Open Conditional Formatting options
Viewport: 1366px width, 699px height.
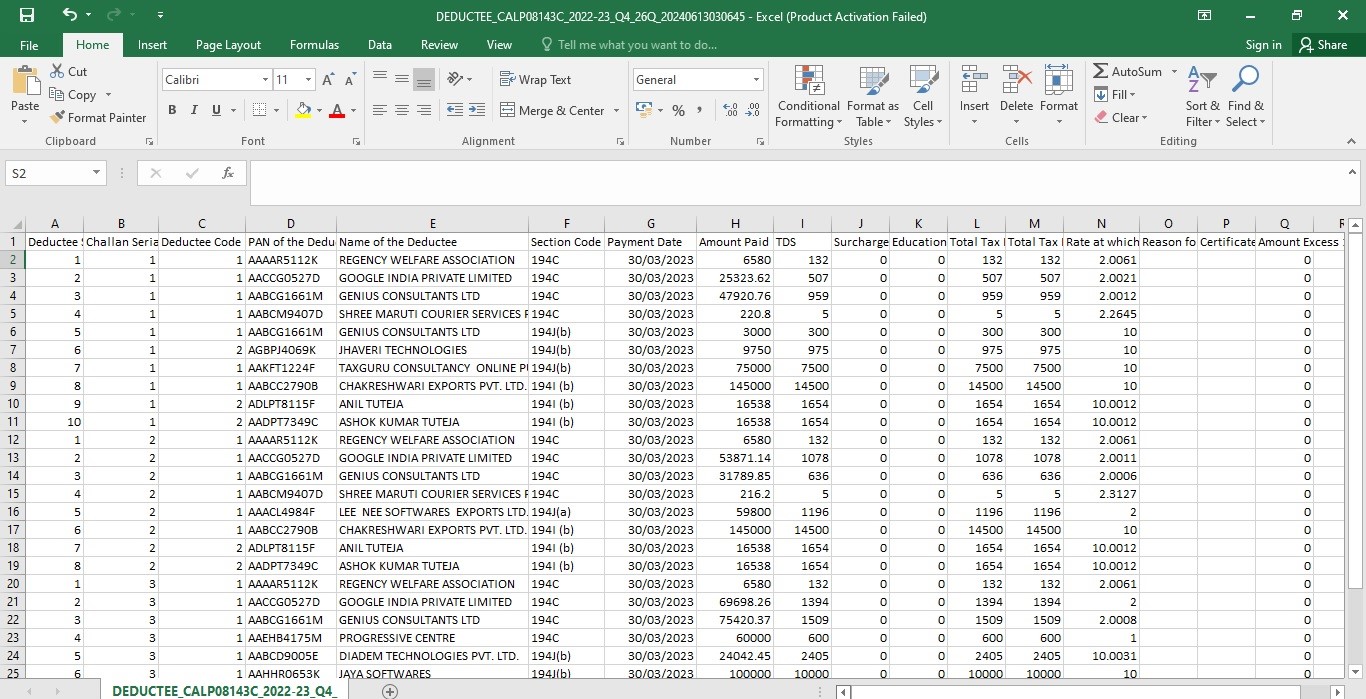[808, 97]
